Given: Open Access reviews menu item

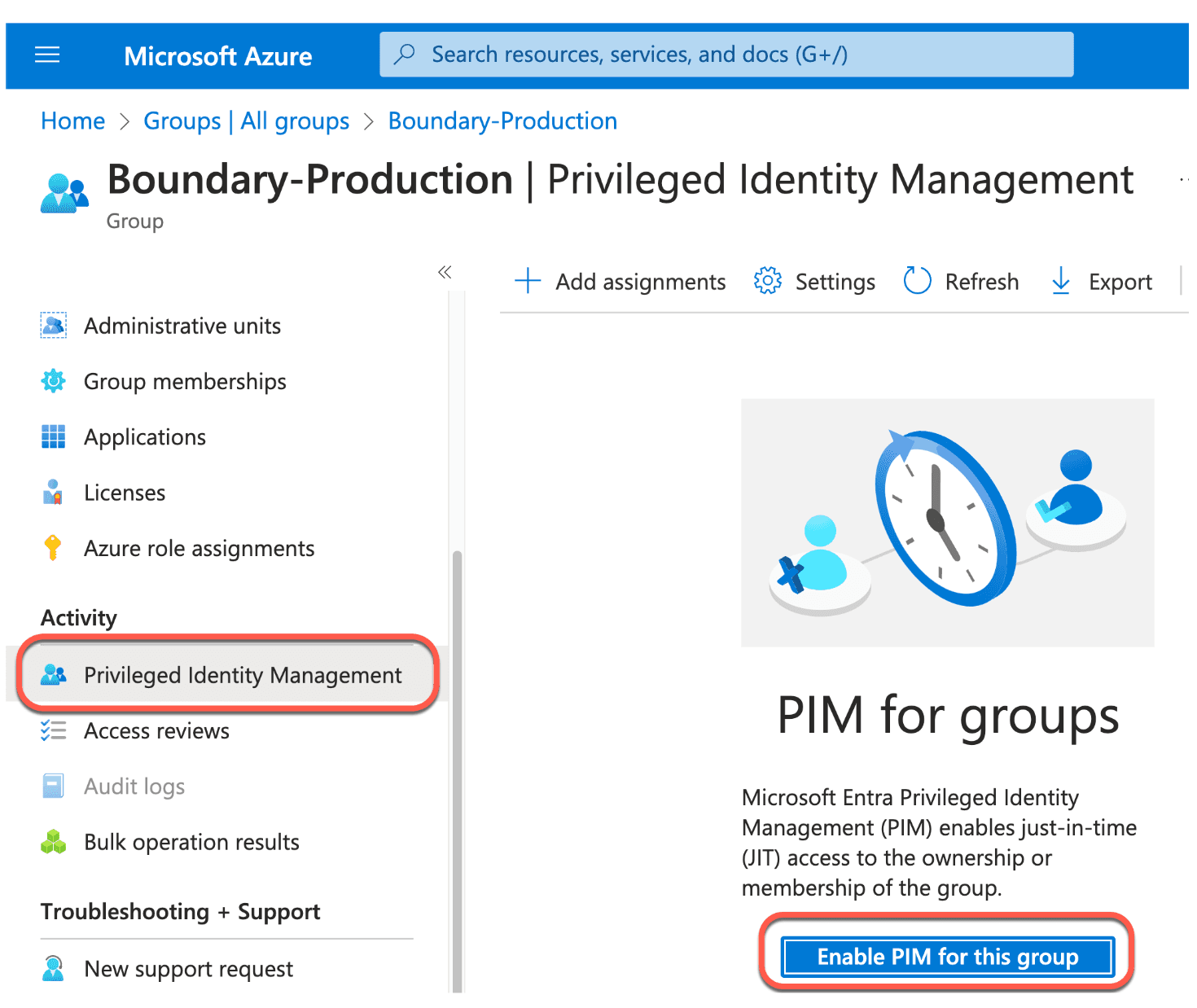Looking at the screenshot, I should [x=157, y=731].
